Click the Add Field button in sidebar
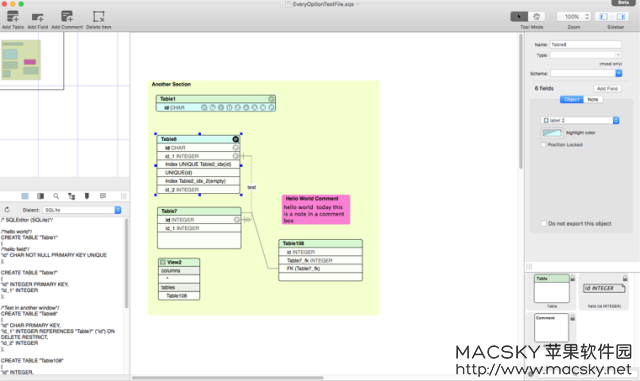The height and width of the screenshot is (381, 640). click(x=607, y=89)
